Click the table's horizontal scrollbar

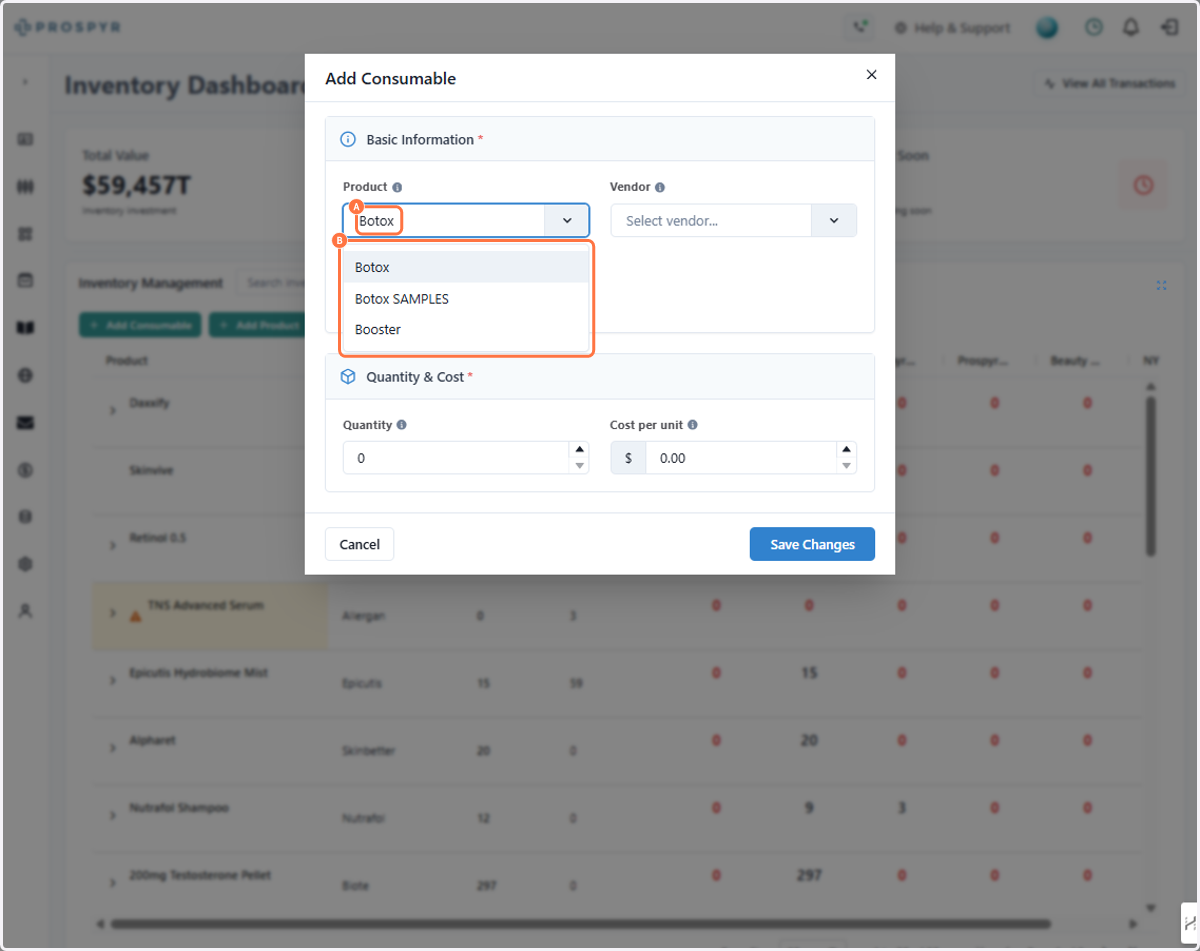tap(581, 924)
